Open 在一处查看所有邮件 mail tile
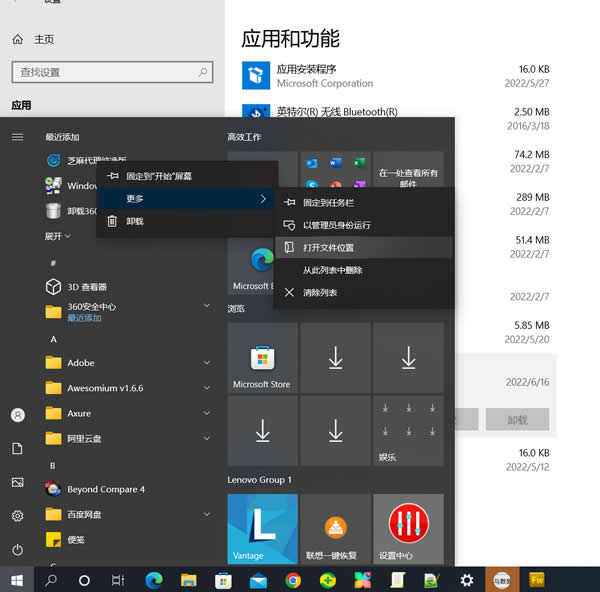The width and height of the screenshot is (600, 592). pos(409,170)
